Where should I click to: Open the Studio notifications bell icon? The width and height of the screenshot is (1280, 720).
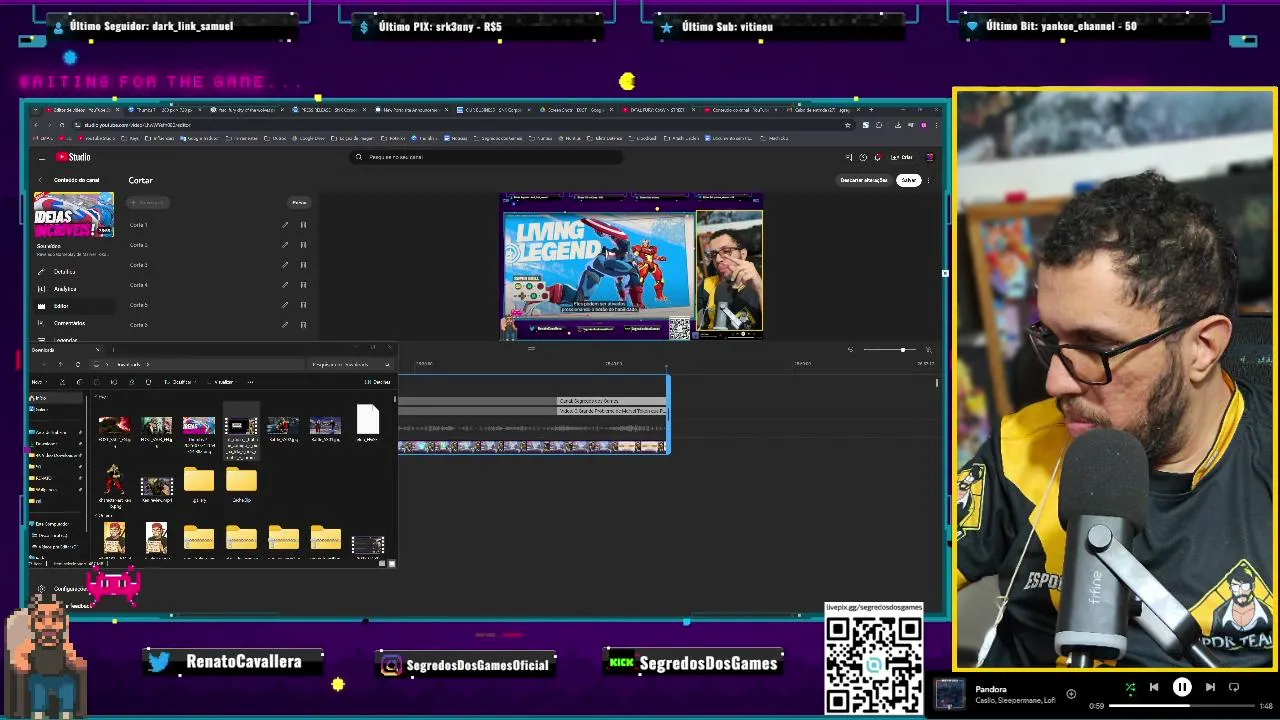coord(877,157)
